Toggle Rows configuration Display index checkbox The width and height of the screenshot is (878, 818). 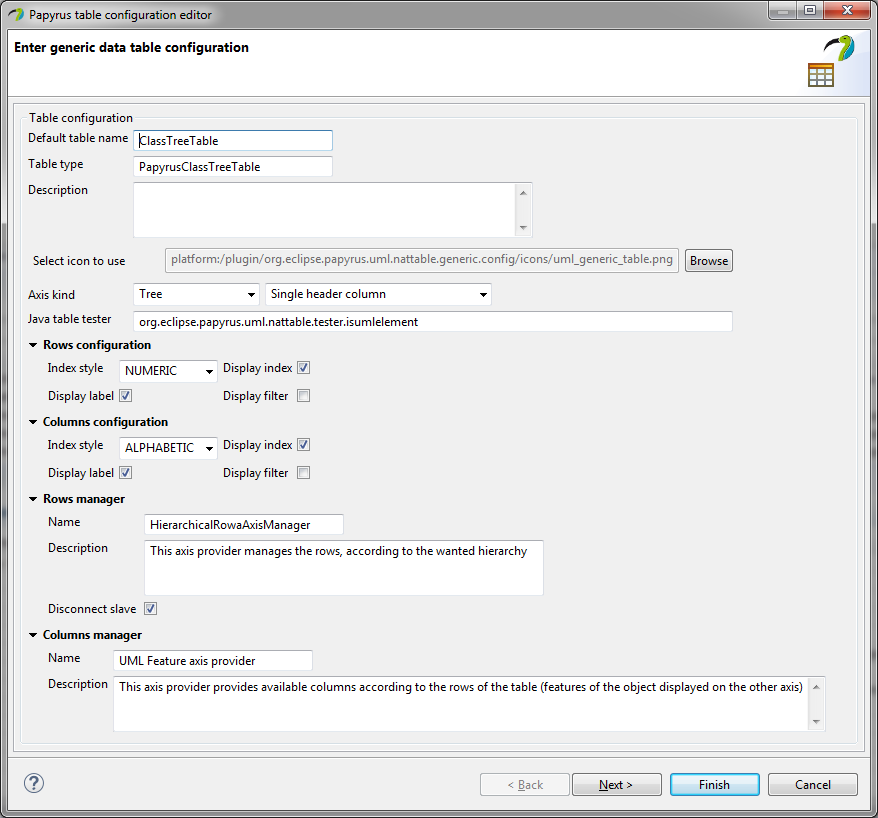tap(303, 368)
